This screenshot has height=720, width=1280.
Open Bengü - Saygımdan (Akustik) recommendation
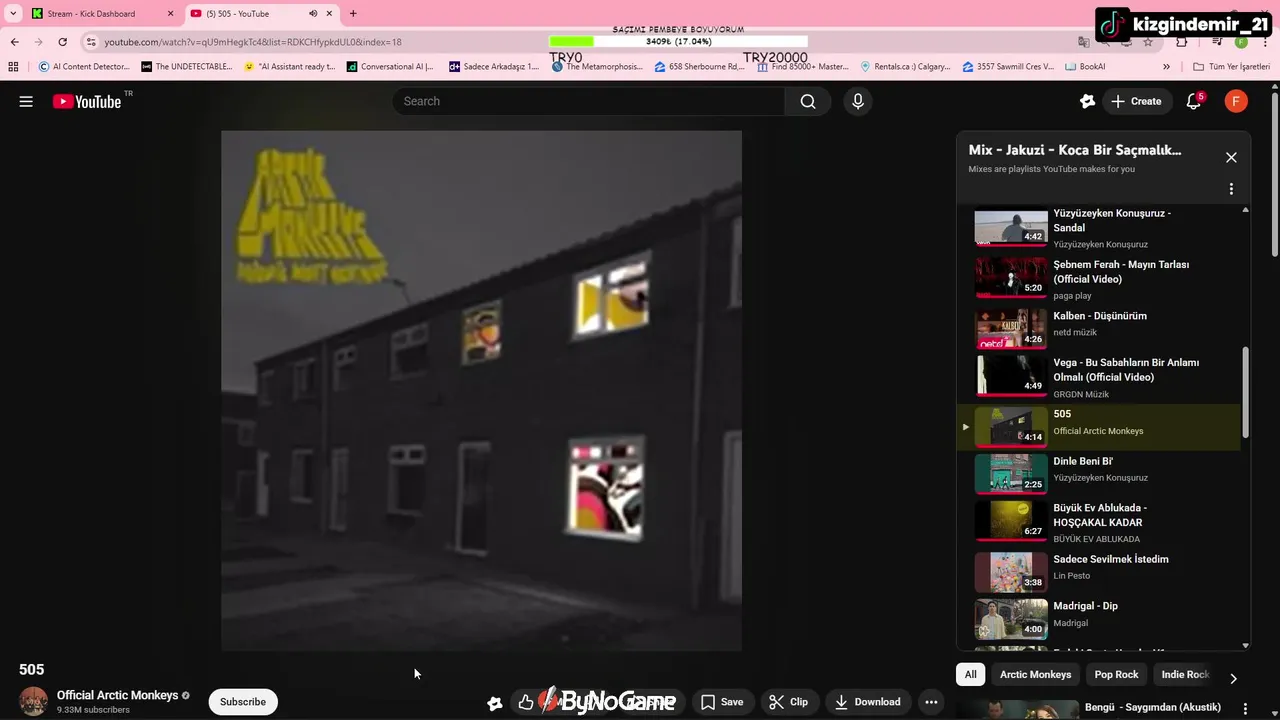tap(1152, 707)
